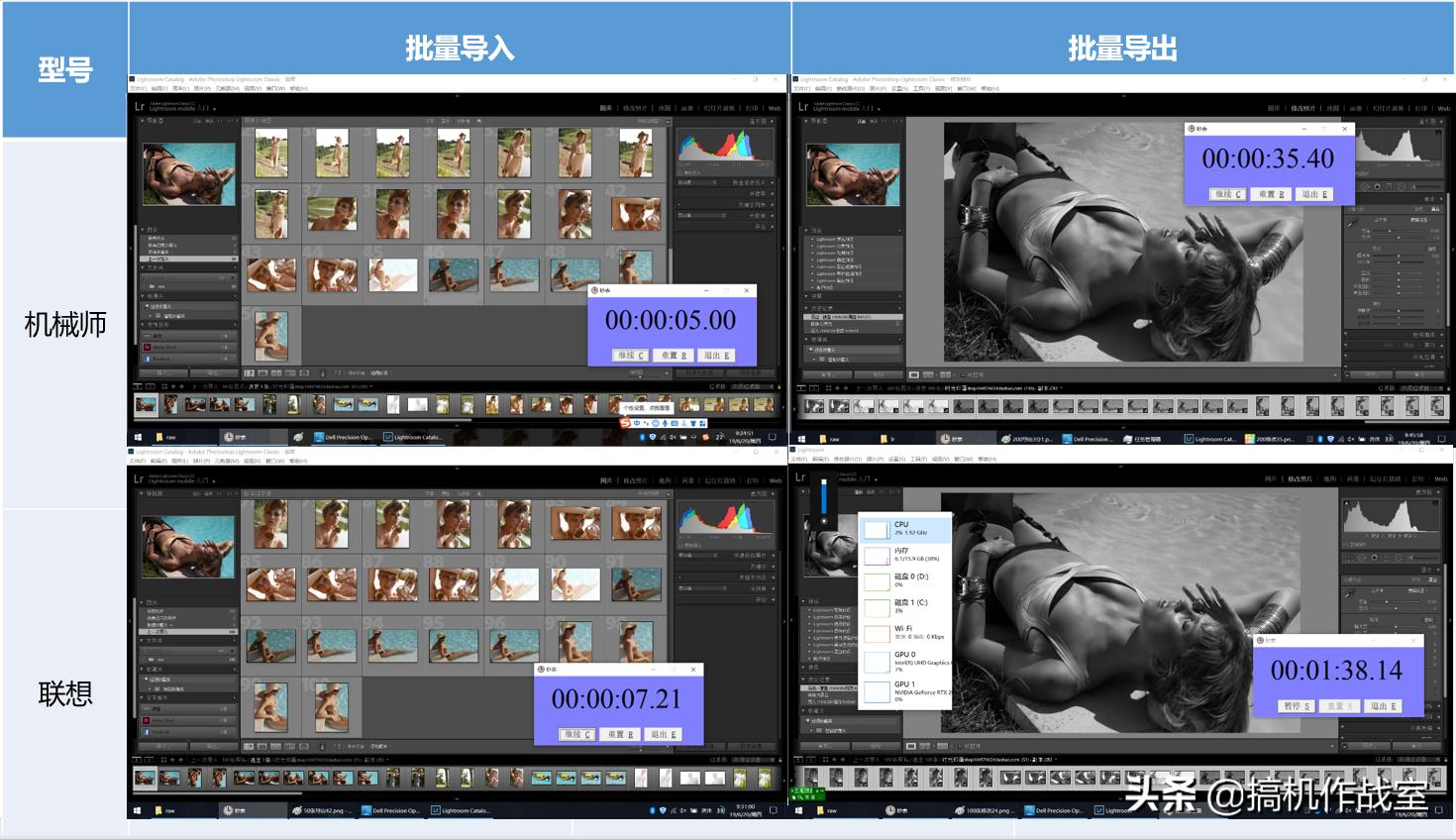Open lr folder in 机械师 批量导出 taskbar
Screen dimensions: 1456x840
point(887,438)
